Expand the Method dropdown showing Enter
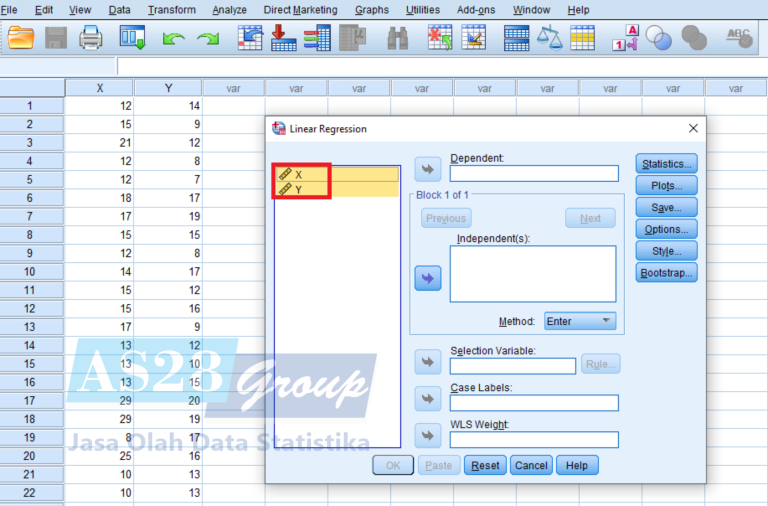The width and height of the screenshot is (768, 506). [x=580, y=321]
